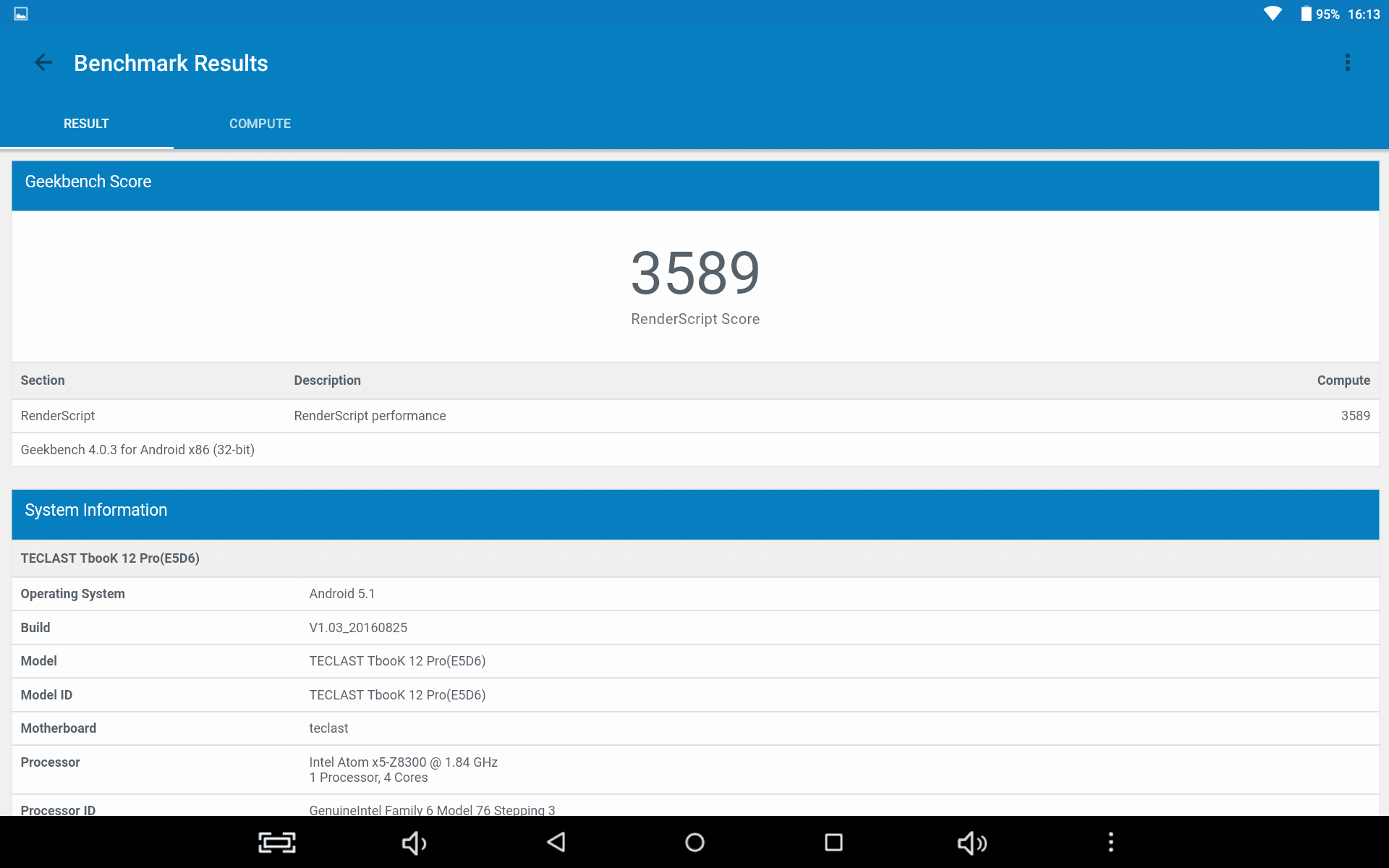This screenshot has width=1389, height=868.
Task: Tap the Operating System label
Action: point(72,594)
